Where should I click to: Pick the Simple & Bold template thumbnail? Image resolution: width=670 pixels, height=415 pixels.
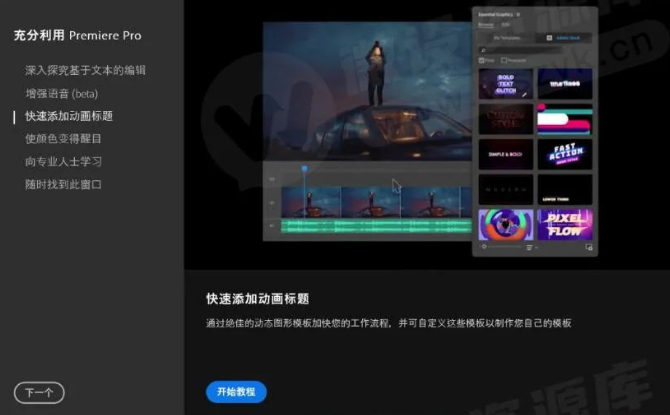[x=506, y=154]
